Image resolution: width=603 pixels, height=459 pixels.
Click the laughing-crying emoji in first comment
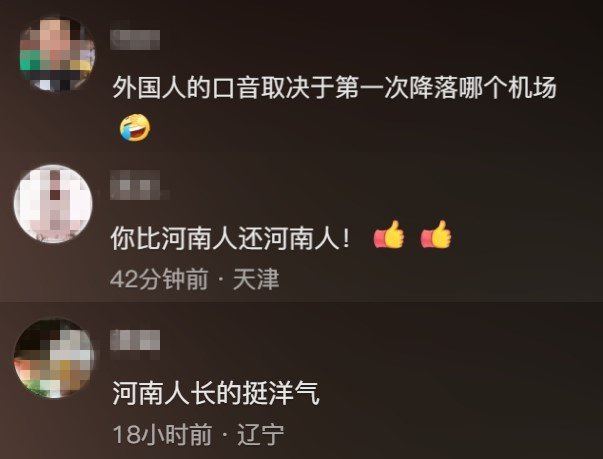(x=135, y=128)
